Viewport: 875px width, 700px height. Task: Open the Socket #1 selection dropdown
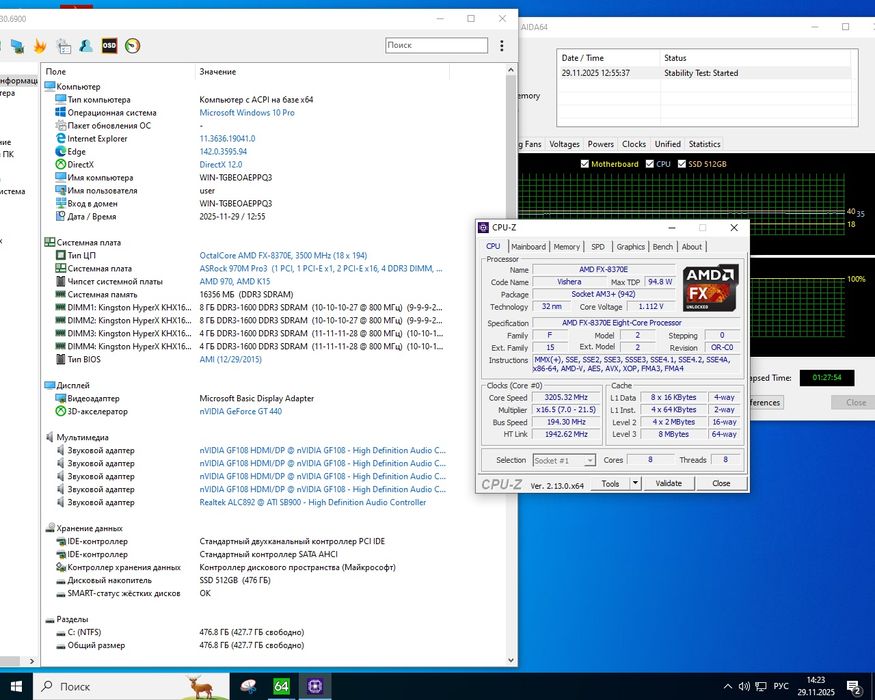click(x=564, y=461)
